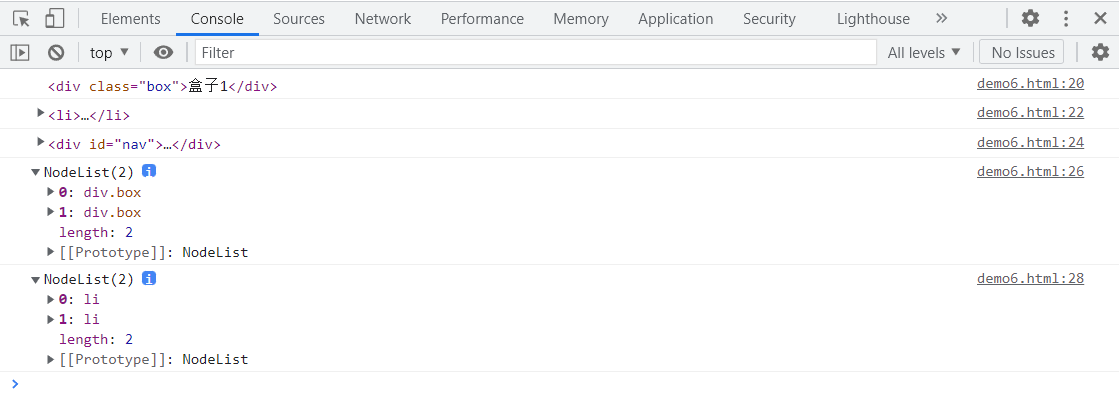1119x404 pixels.
Task: Show more tabs with double chevron
Action: tap(941, 19)
